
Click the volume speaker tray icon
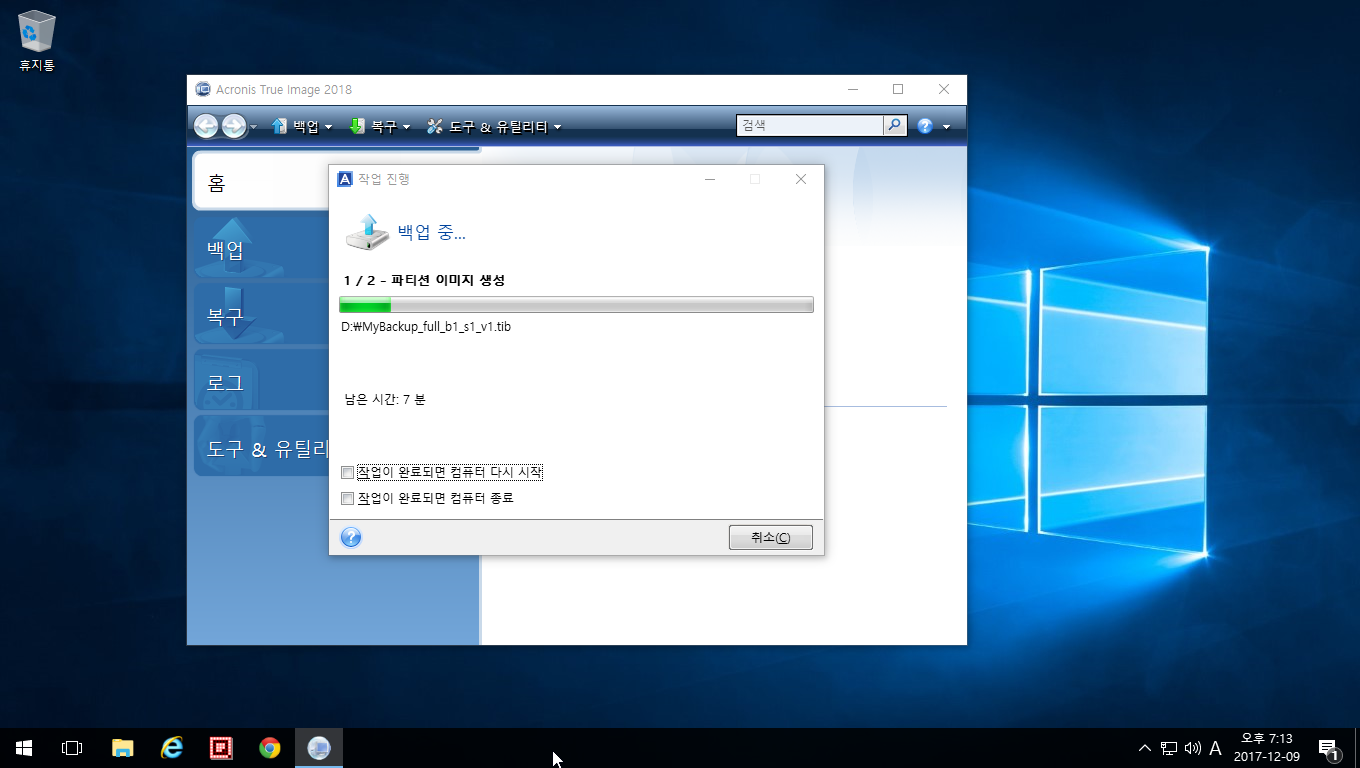point(1192,748)
